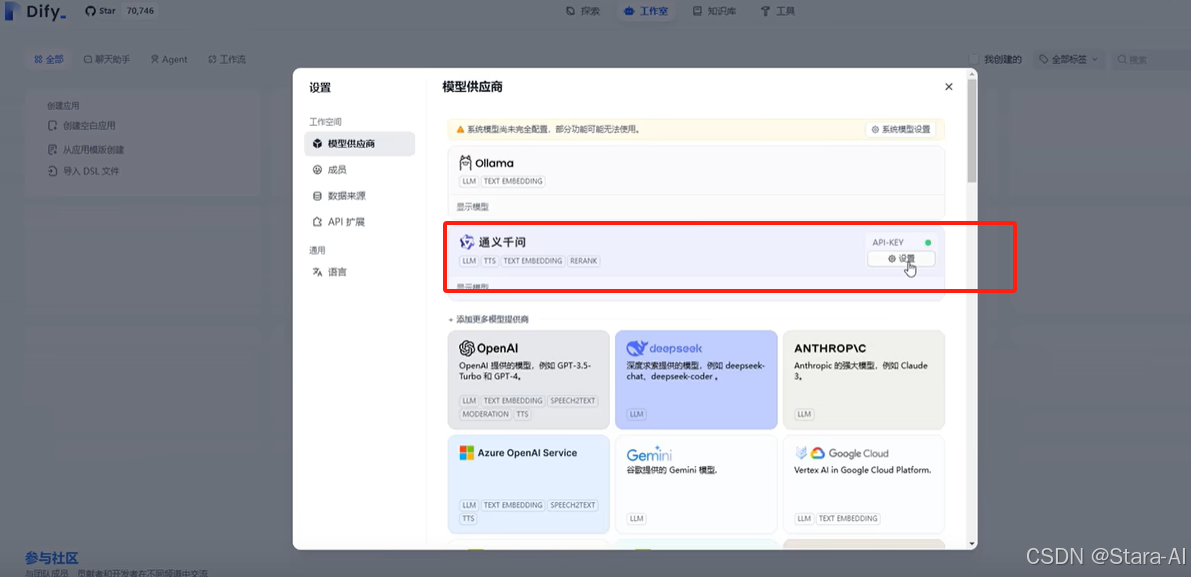Click the 导入 DSL 文件 icon

click(52, 171)
